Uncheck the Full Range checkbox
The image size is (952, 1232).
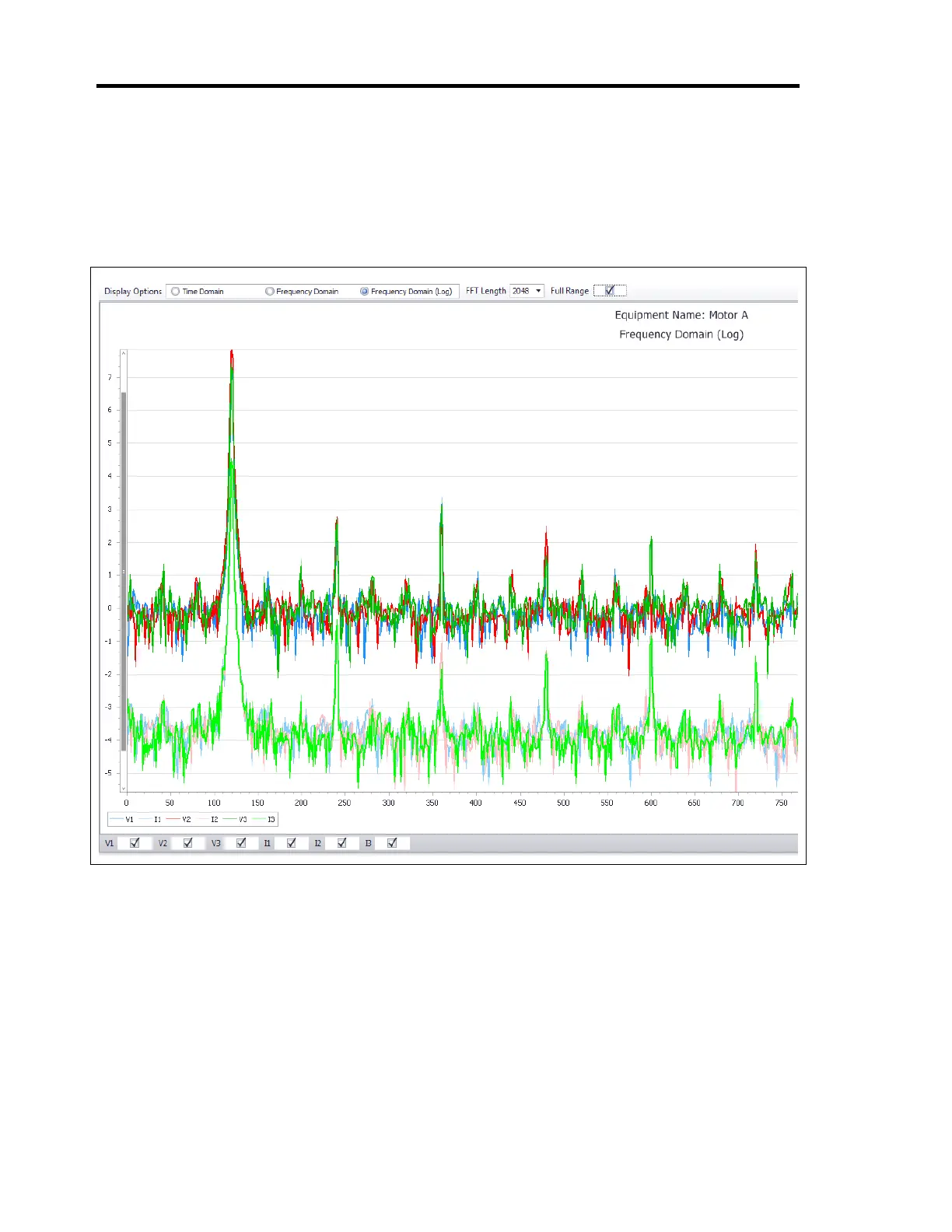point(610,291)
